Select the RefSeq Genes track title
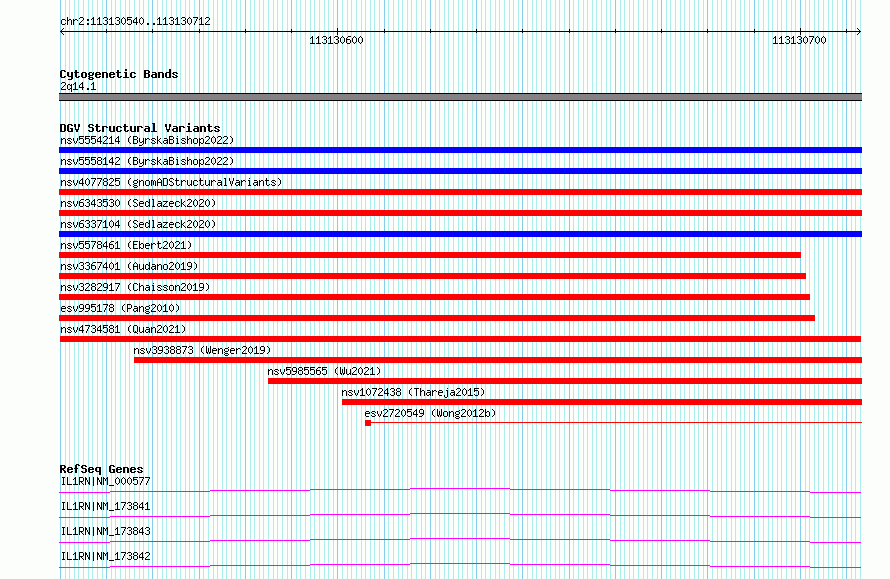 (101, 469)
